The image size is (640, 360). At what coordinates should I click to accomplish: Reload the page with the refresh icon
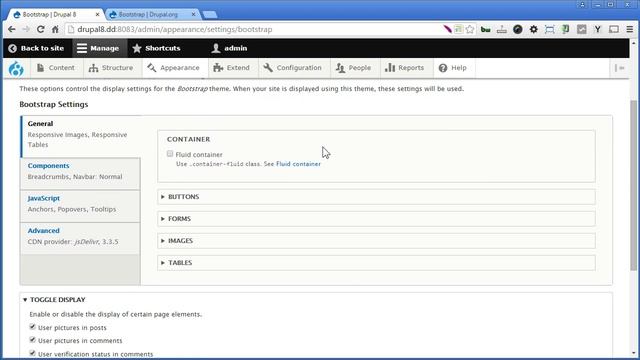40,29
